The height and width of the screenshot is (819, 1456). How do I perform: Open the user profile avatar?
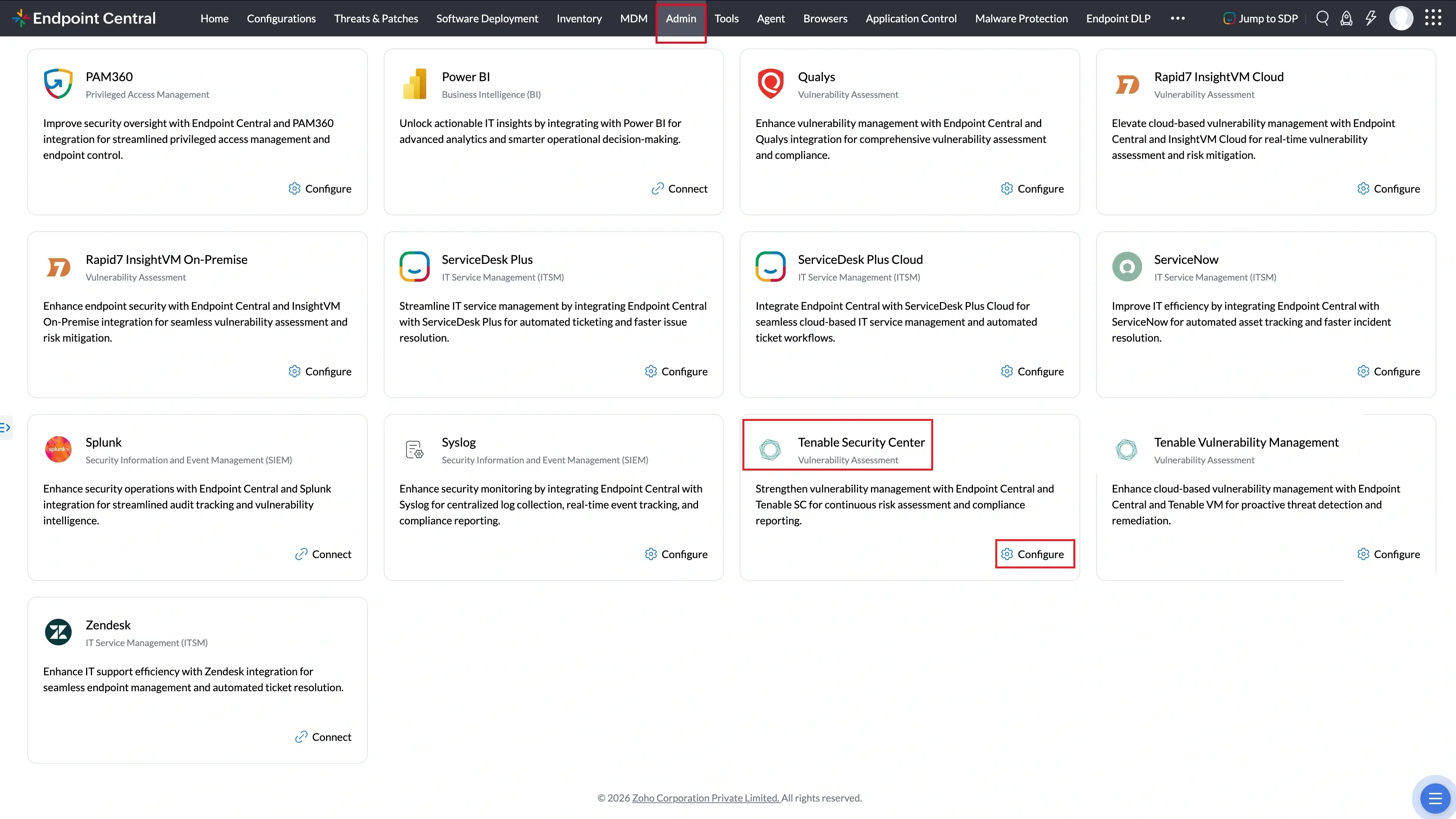pyautogui.click(x=1401, y=18)
